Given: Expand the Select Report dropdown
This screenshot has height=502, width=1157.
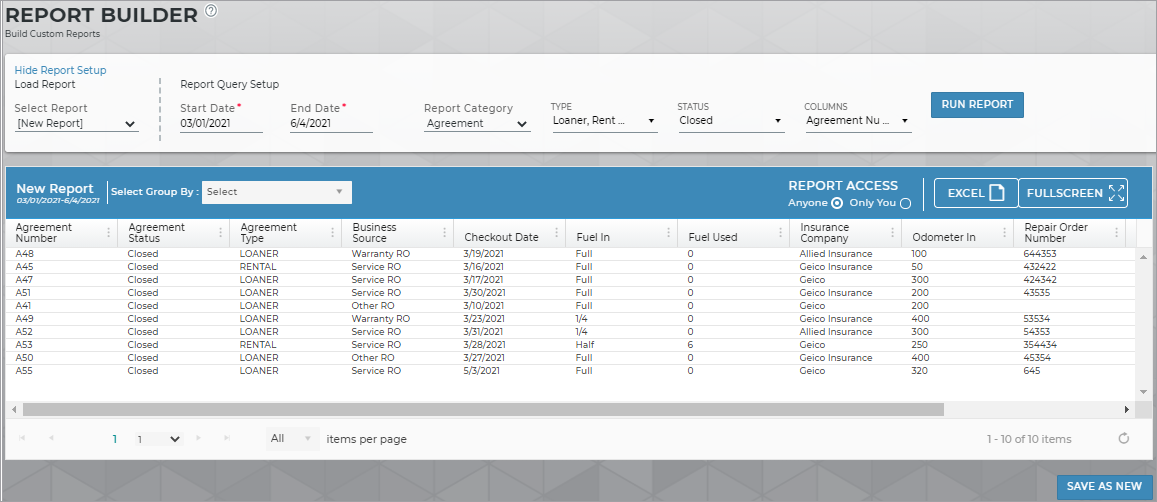Looking at the screenshot, I should coord(77,124).
